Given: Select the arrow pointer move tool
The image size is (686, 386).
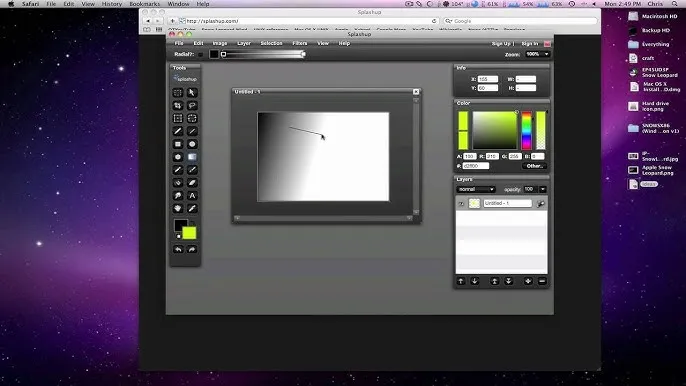Looking at the screenshot, I should (192, 93).
